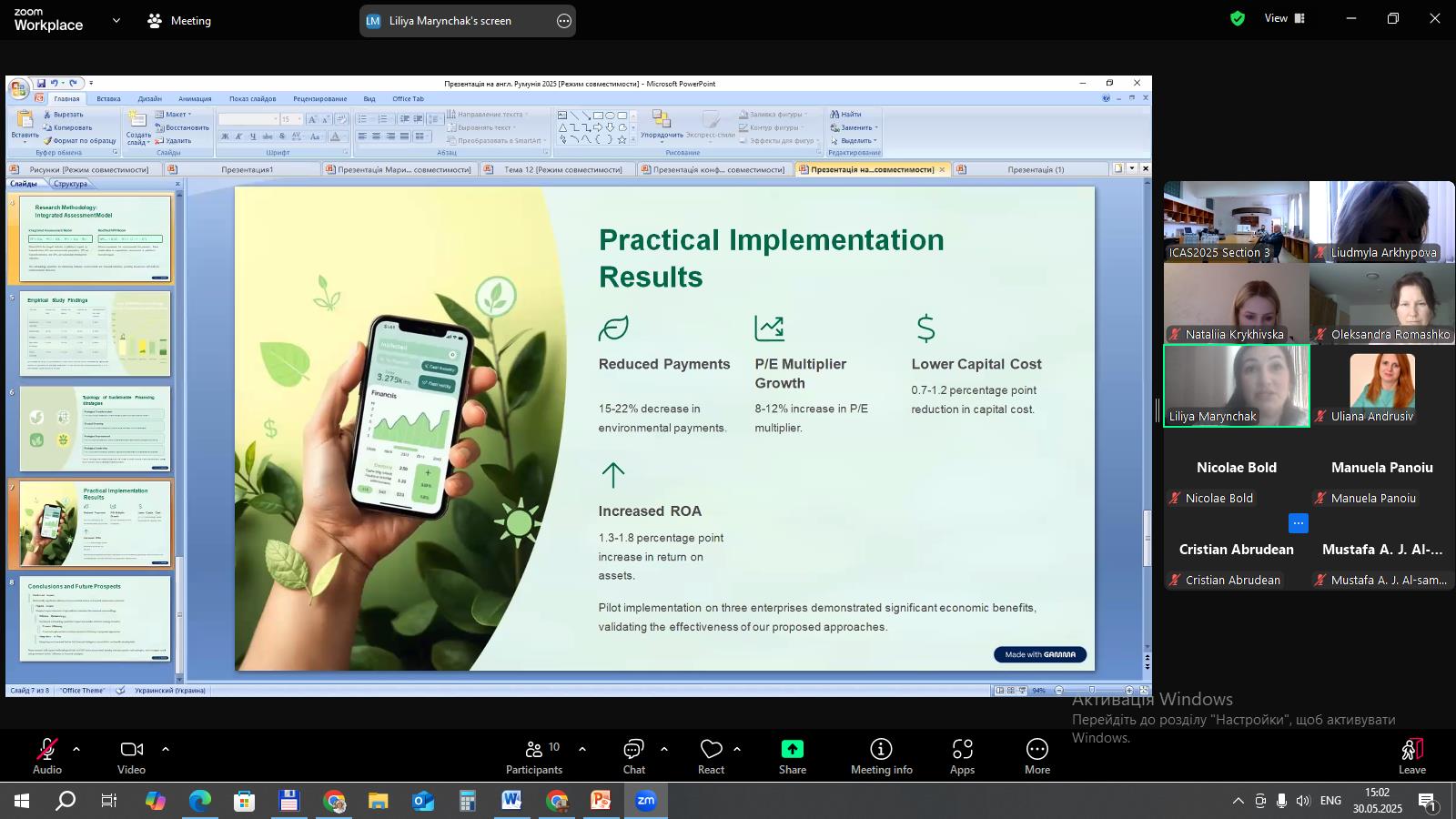Open the Показ слайдов ribbon tab
The image size is (1456, 819).
[x=252, y=98]
